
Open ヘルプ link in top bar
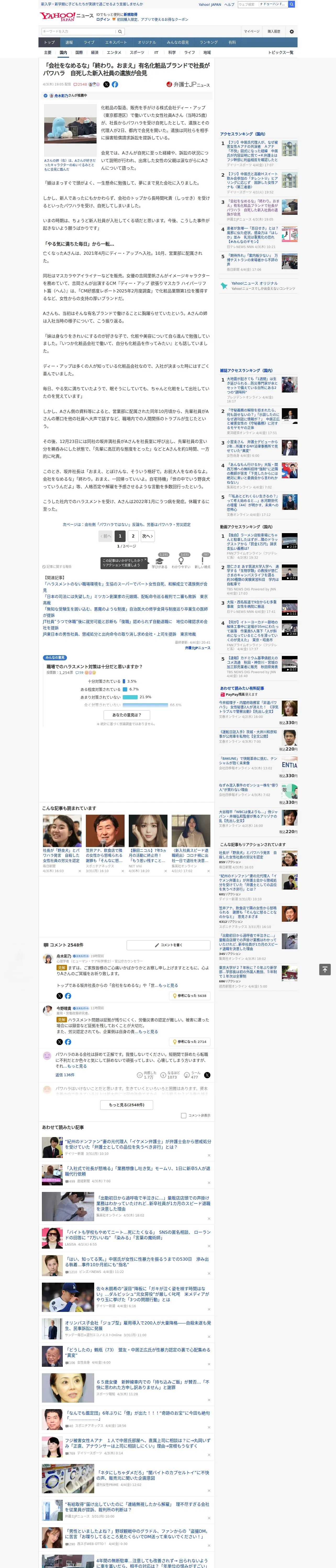point(229,4)
